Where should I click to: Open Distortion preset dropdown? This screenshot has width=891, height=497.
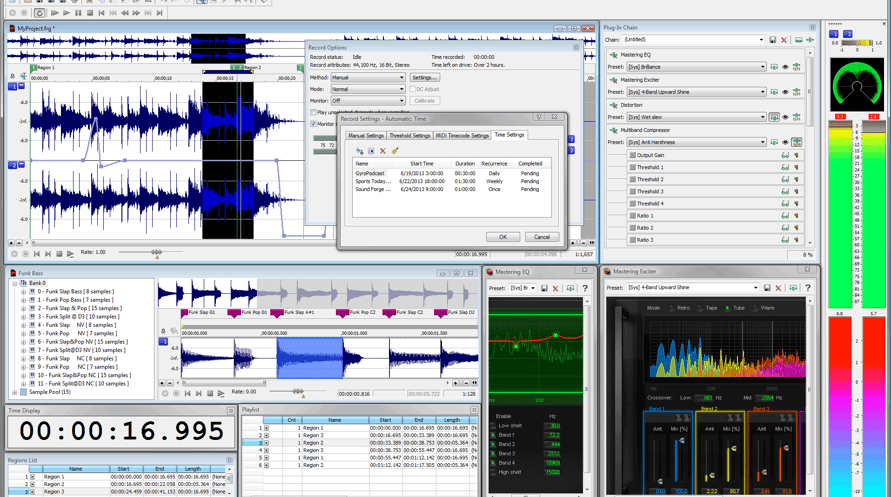(763, 117)
